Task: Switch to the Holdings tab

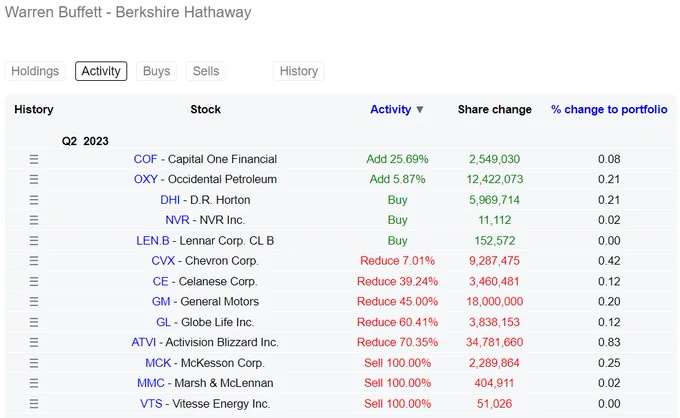Action: [35, 71]
